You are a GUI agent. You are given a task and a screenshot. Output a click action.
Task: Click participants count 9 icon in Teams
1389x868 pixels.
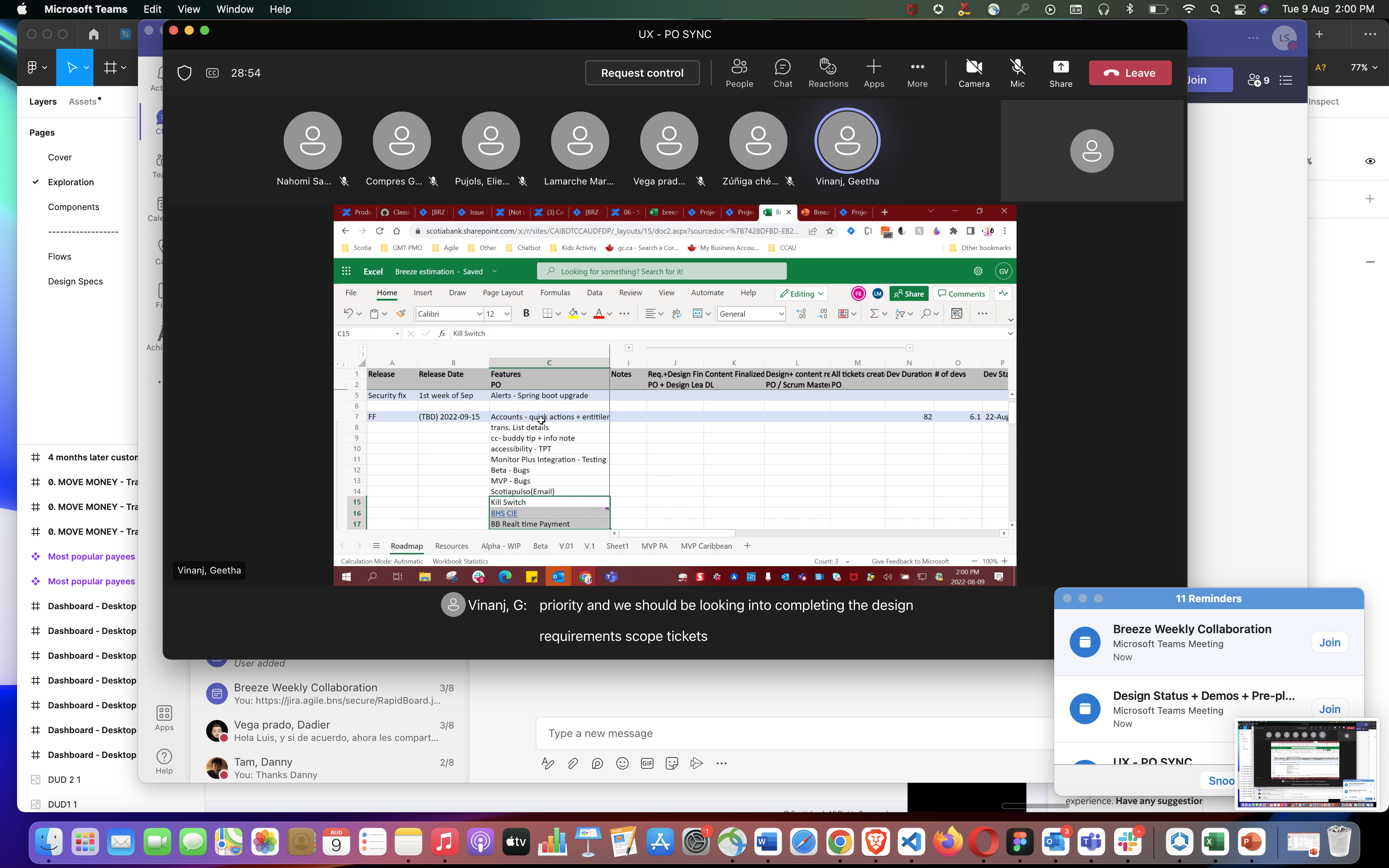1258,80
